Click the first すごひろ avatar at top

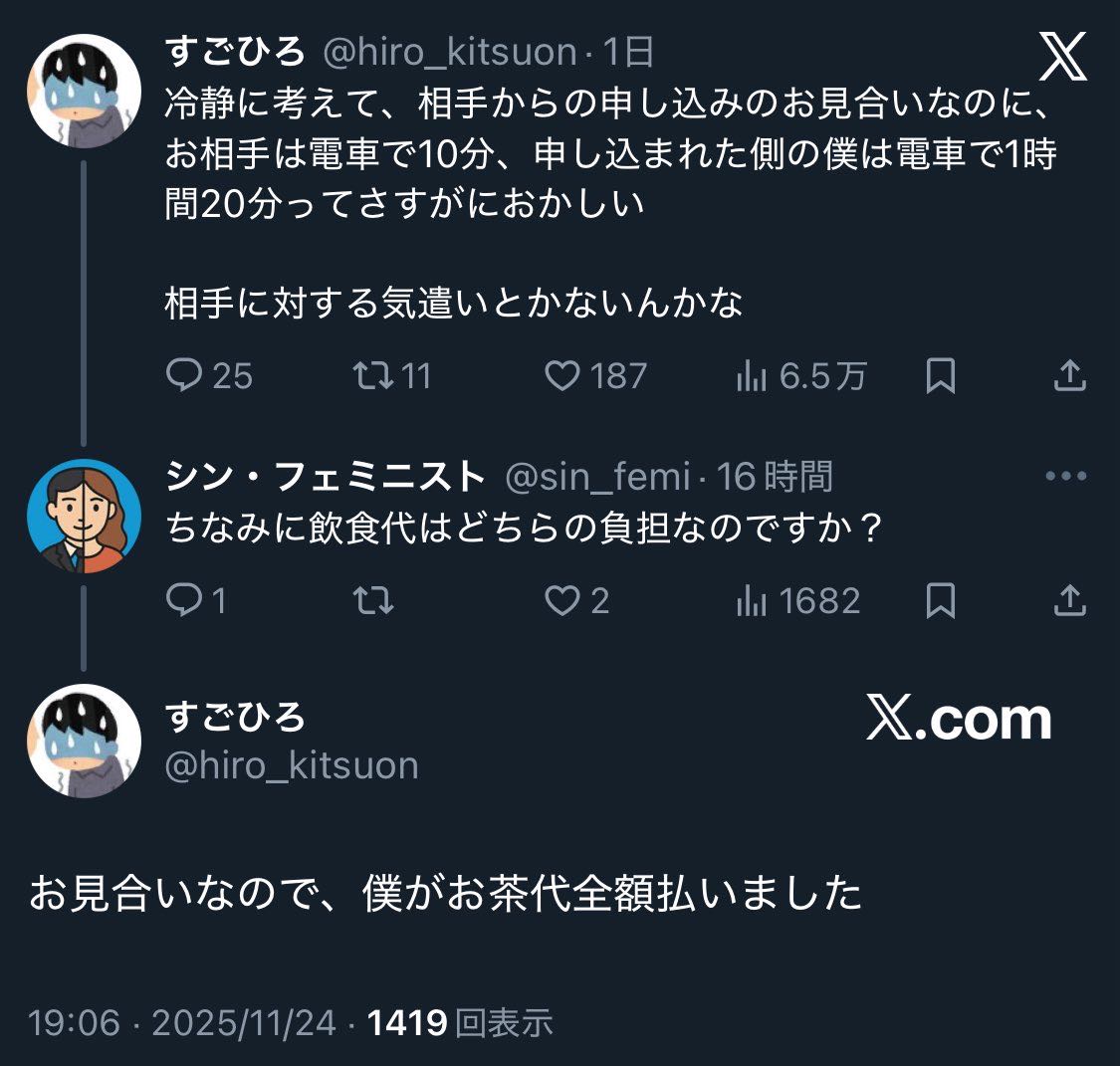pyautogui.click(x=84, y=91)
